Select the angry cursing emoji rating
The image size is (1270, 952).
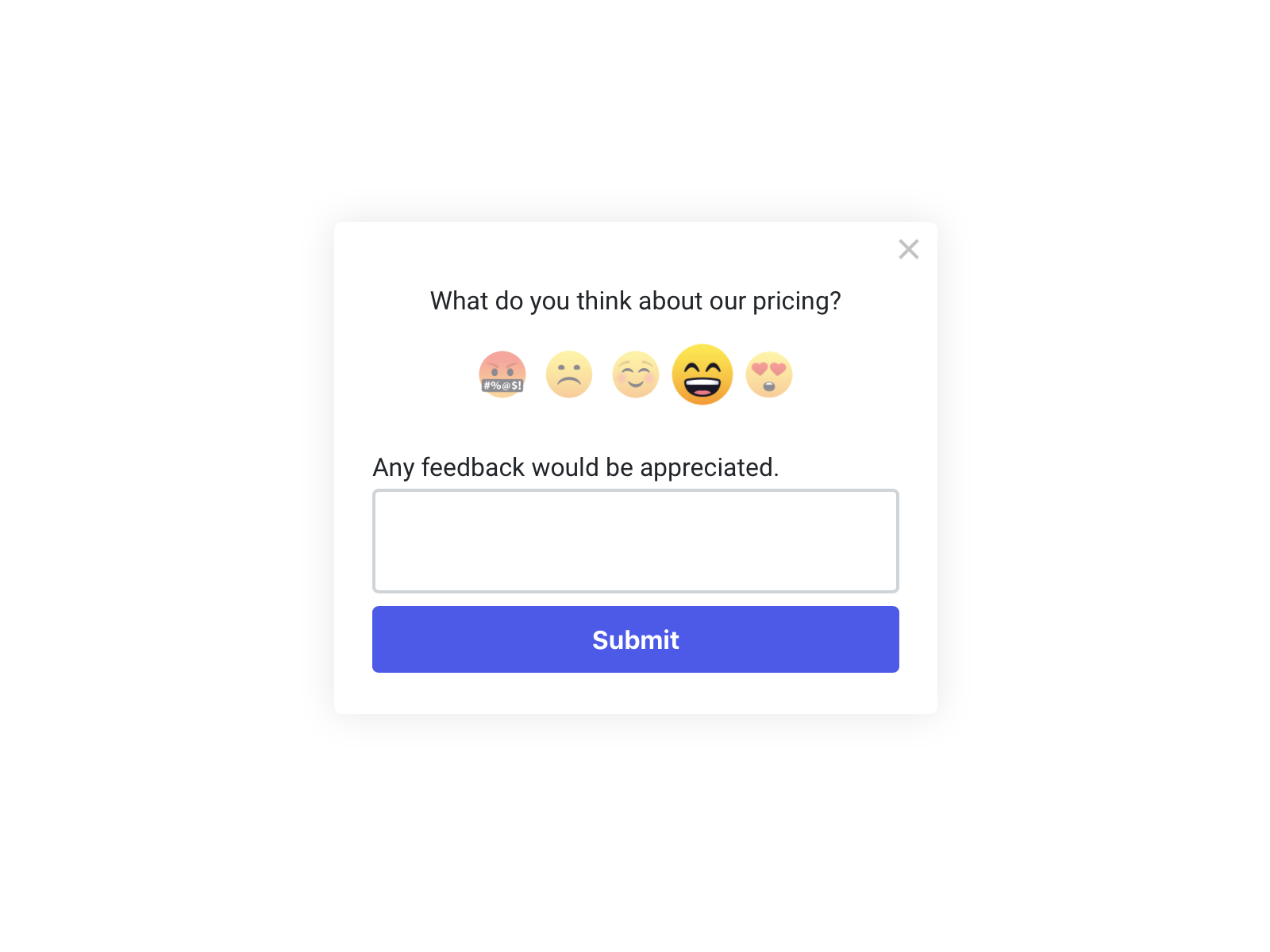click(502, 374)
